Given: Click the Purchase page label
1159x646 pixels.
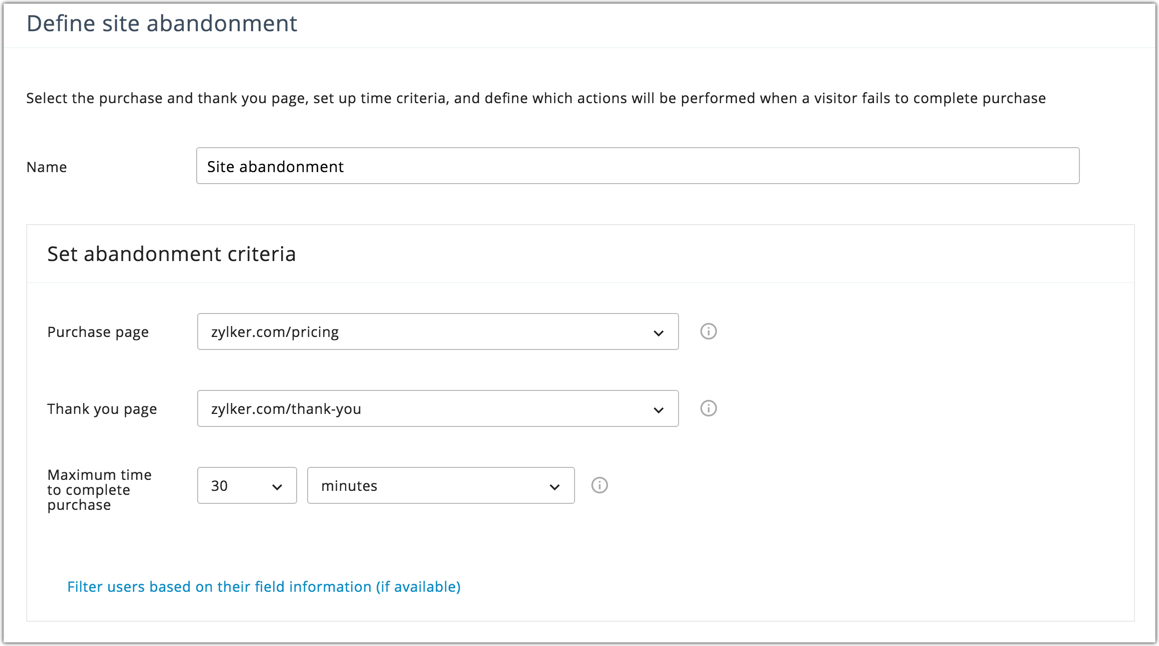Looking at the screenshot, I should coord(98,332).
